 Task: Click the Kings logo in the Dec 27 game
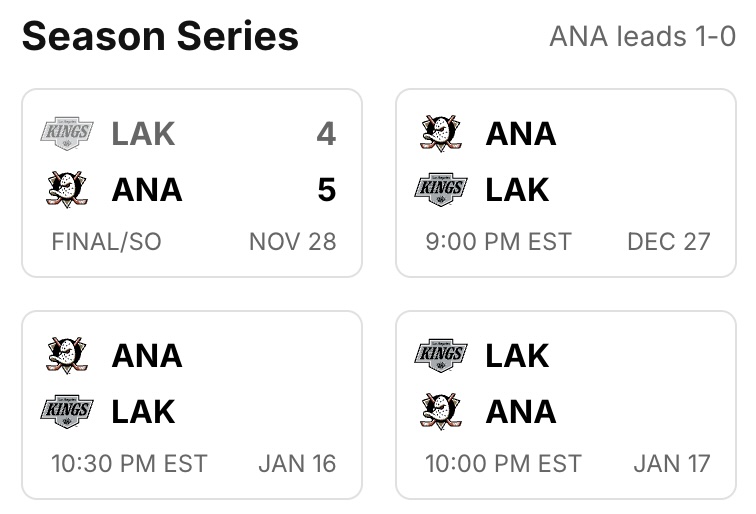(x=441, y=189)
